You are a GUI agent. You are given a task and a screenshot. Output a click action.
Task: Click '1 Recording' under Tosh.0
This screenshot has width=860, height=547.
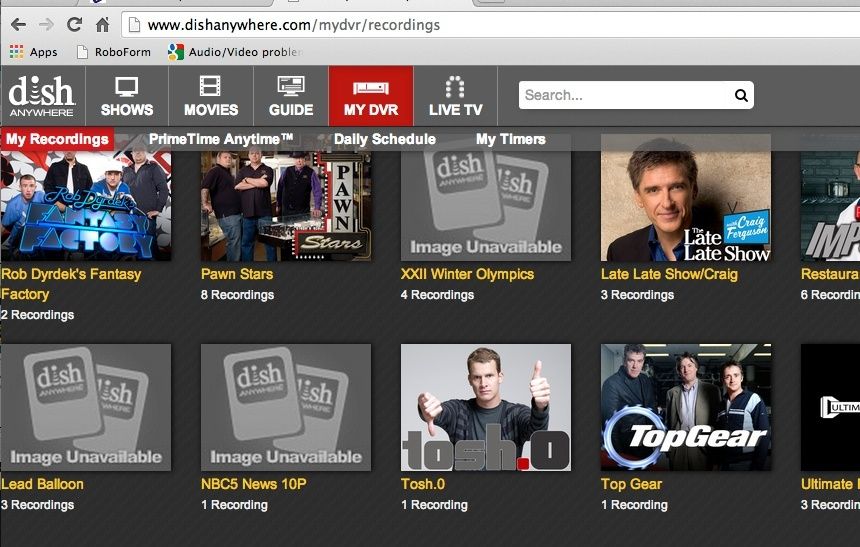click(x=434, y=505)
